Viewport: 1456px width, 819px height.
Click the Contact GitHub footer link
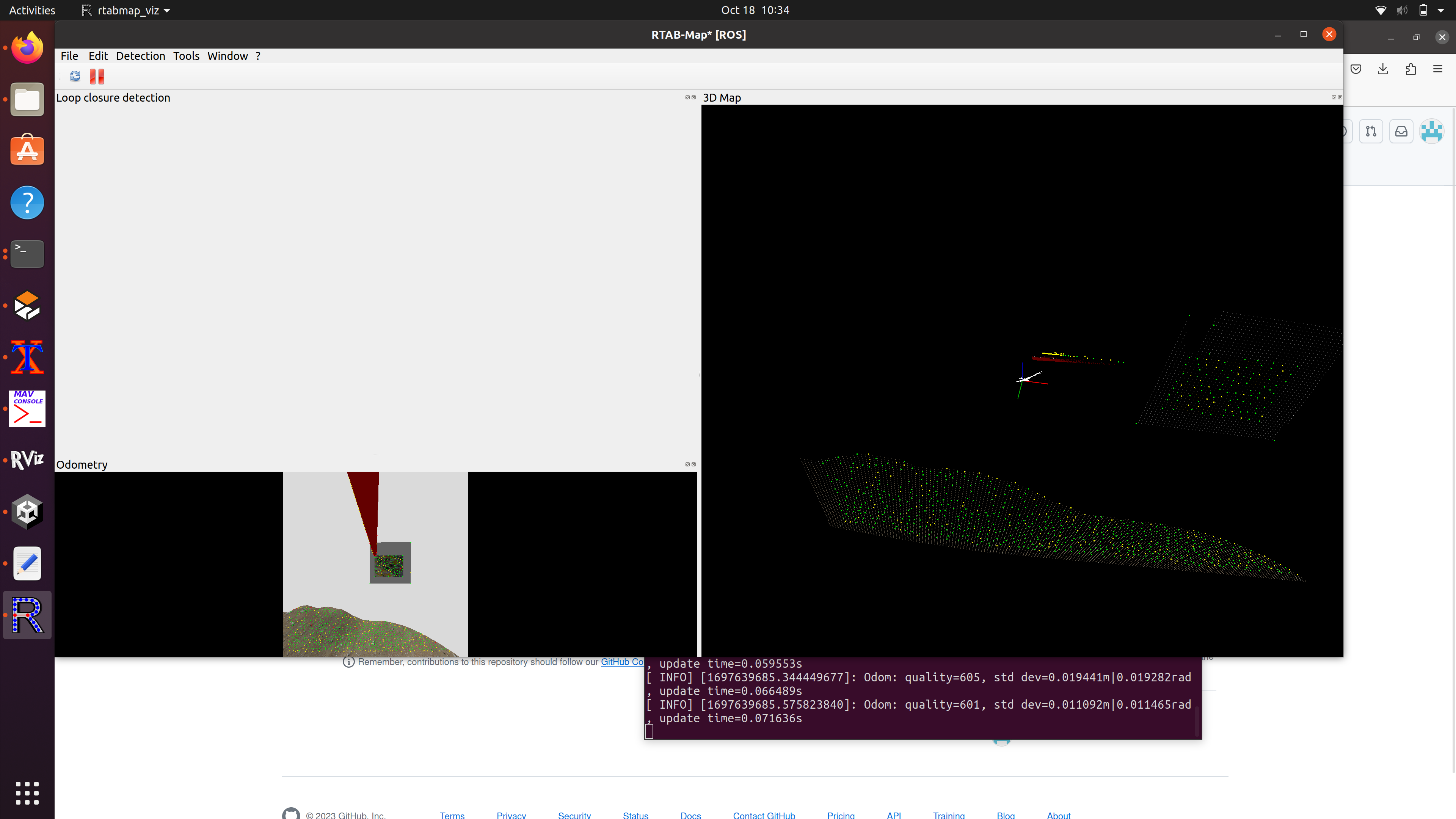764,815
